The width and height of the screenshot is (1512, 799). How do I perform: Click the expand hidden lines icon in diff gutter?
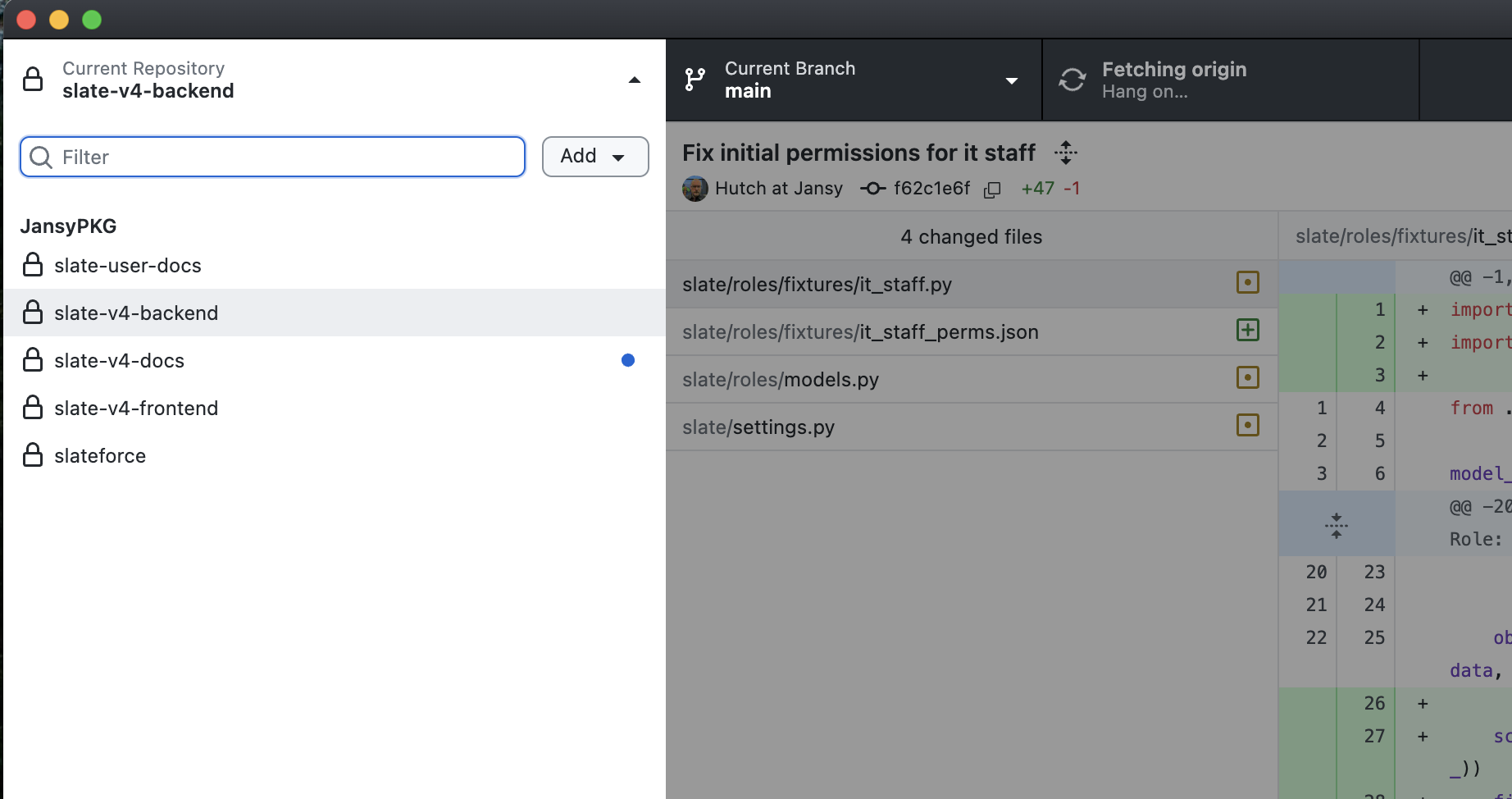coord(1337,523)
